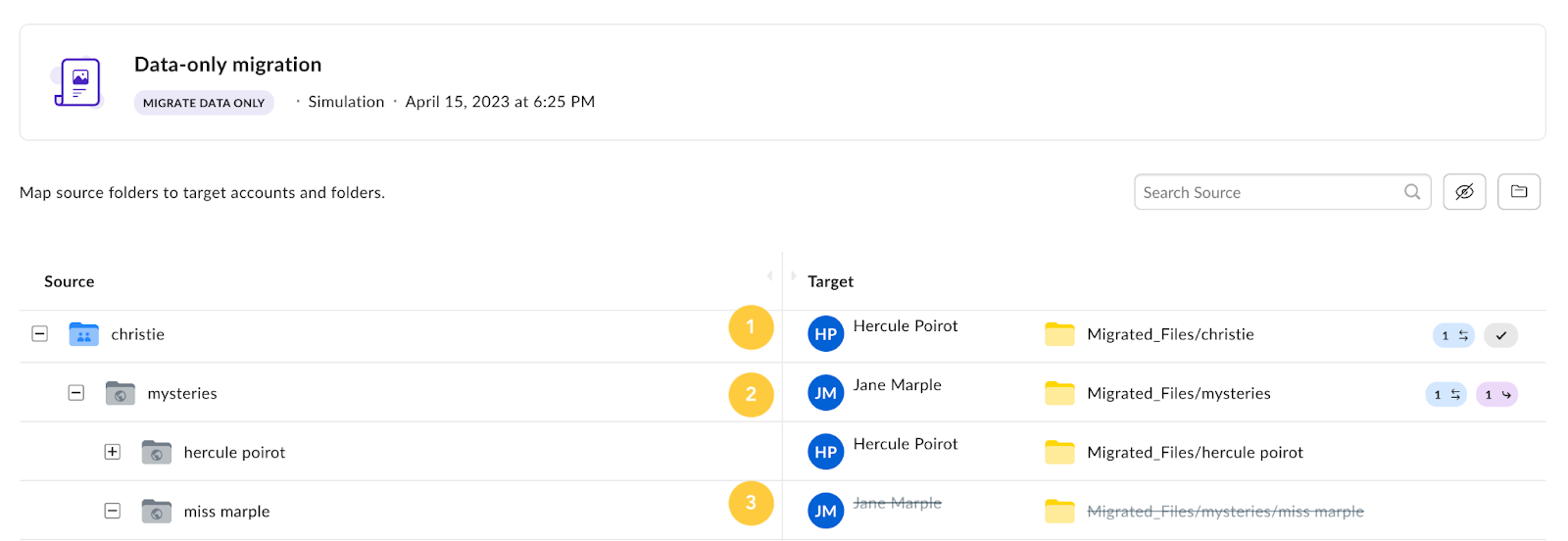1568x541 pixels.
Task: Click the folder view button beside search
Action: click(x=1519, y=192)
